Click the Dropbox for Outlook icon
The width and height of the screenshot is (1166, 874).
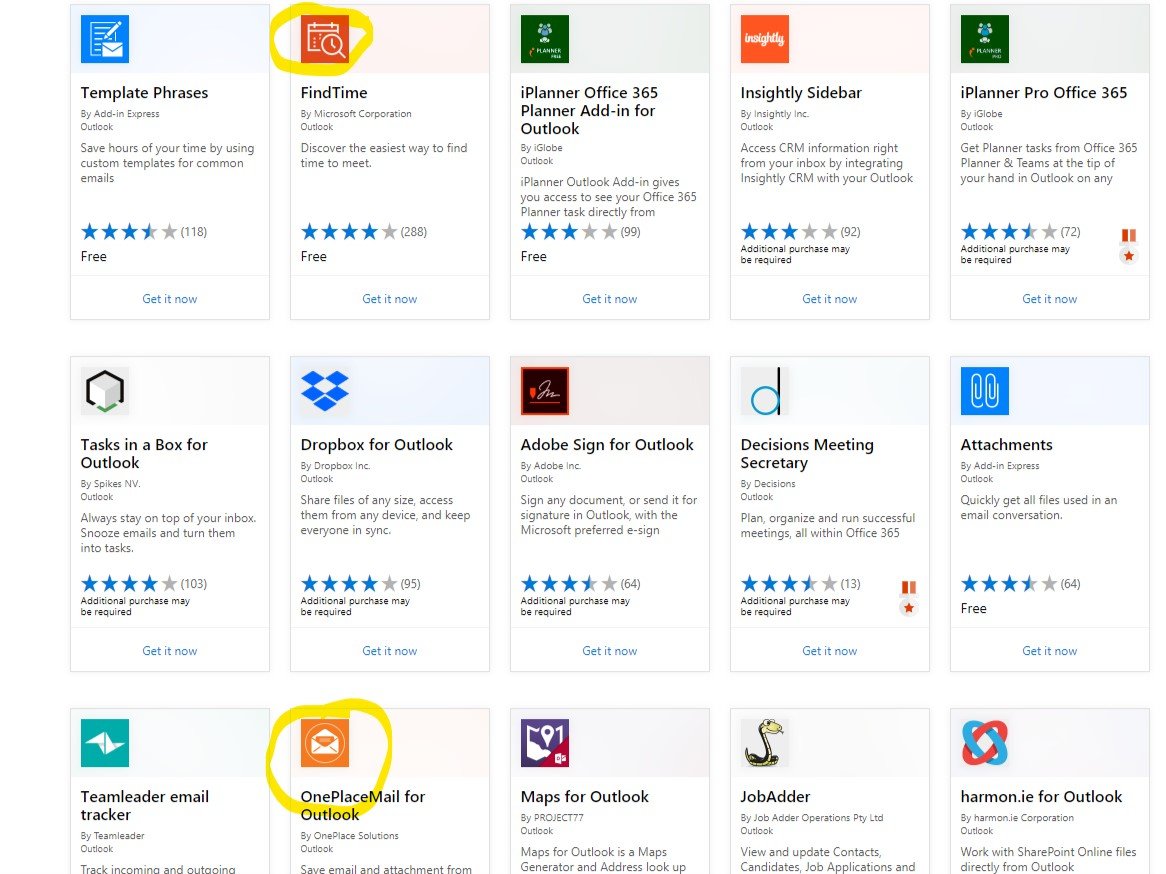click(x=325, y=391)
